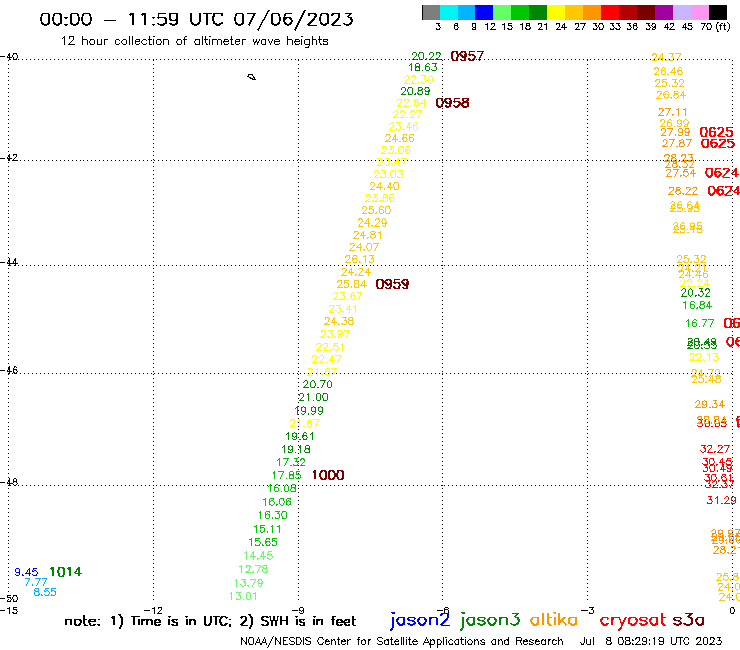The width and height of the screenshot is (740, 650).
Task: Click the subtitle about altimeter wave heights
Action: [194, 41]
